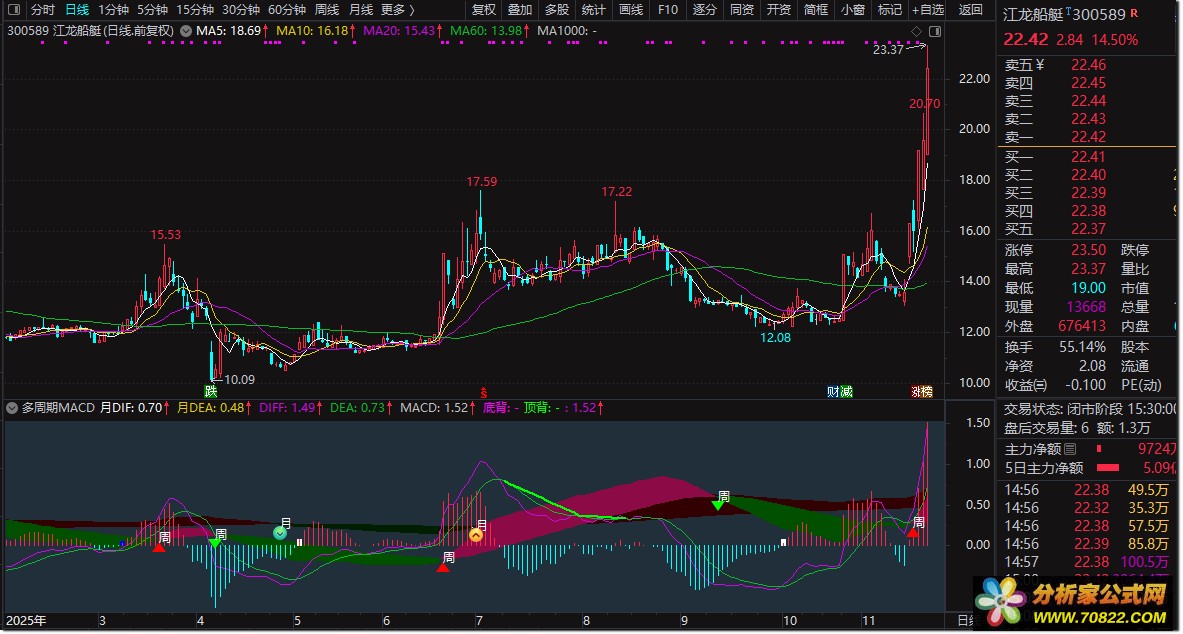Click the green monthly signal circle icon
This screenshot has width=1183, height=634.
pyautogui.click(x=280, y=533)
